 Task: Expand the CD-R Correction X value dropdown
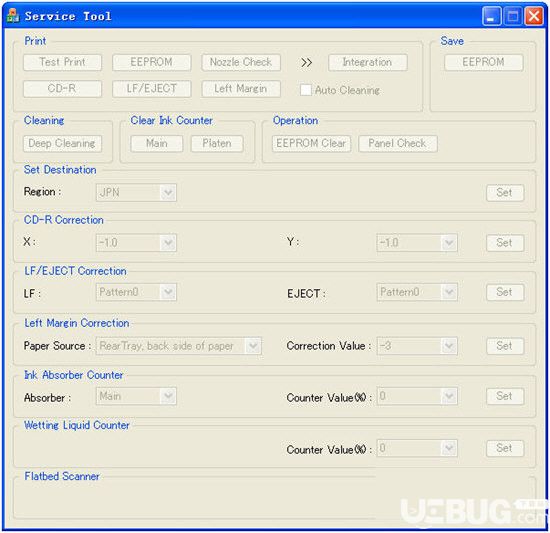click(x=136, y=243)
